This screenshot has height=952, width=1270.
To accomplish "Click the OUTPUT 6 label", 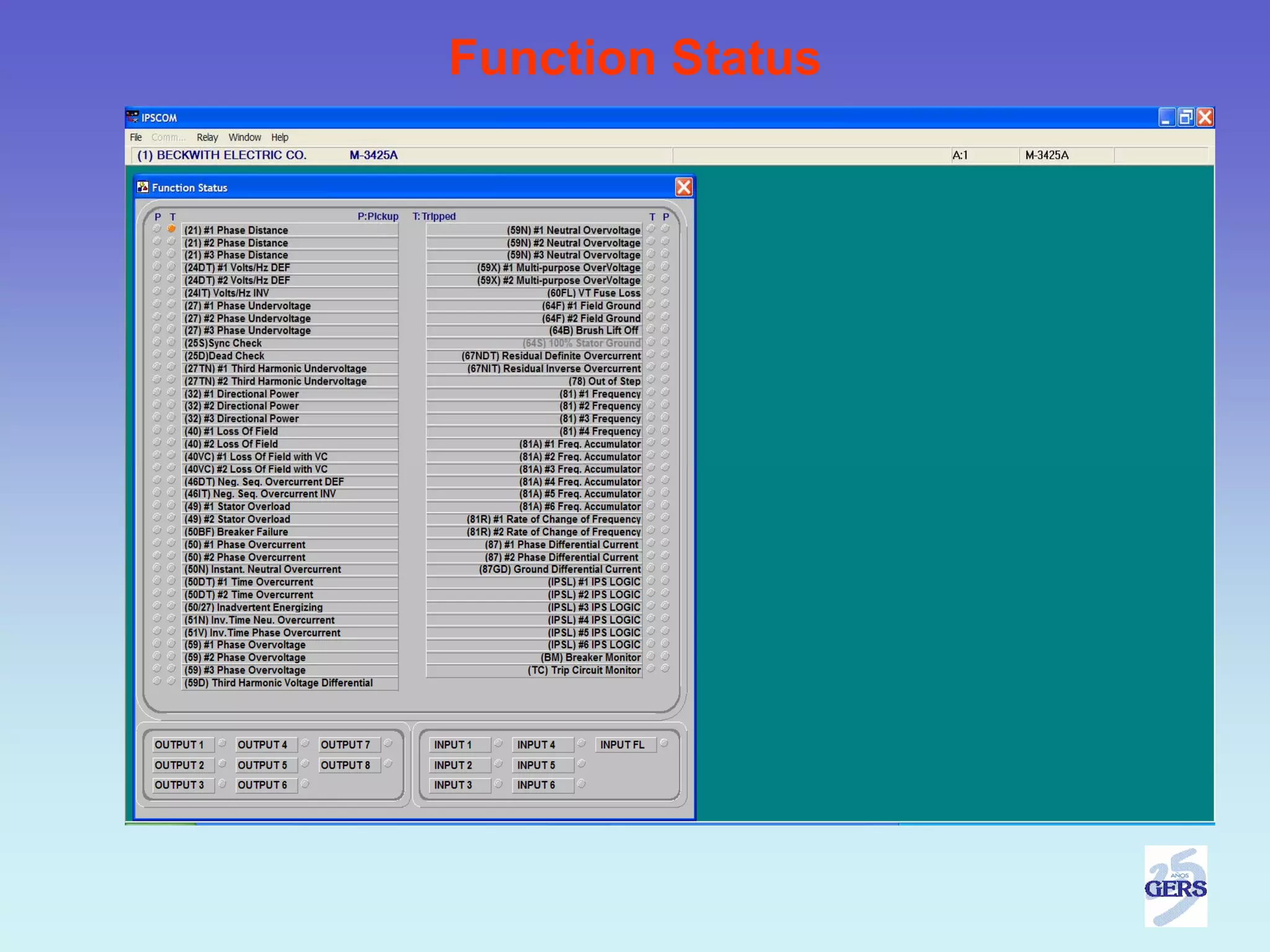I will click(266, 785).
